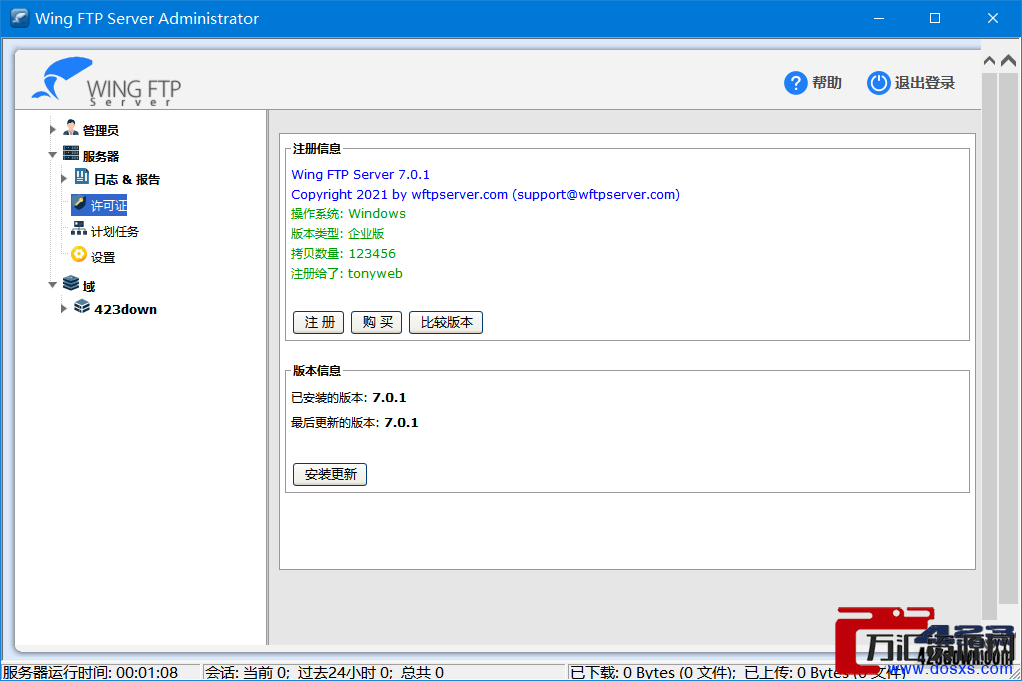The width and height of the screenshot is (1022, 681).
Task: Click the 管理员 person icon
Action: pyautogui.click(x=71, y=128)
